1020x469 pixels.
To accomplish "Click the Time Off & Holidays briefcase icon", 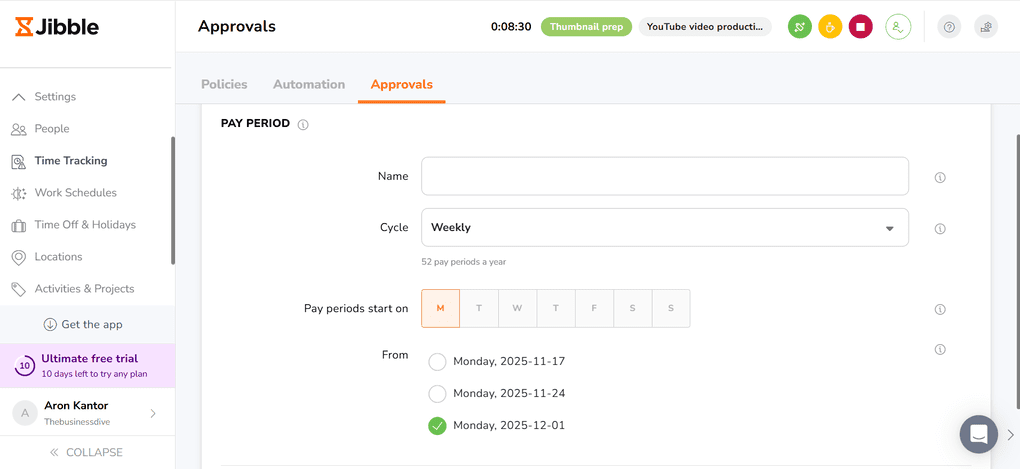I will coord(18,225).
